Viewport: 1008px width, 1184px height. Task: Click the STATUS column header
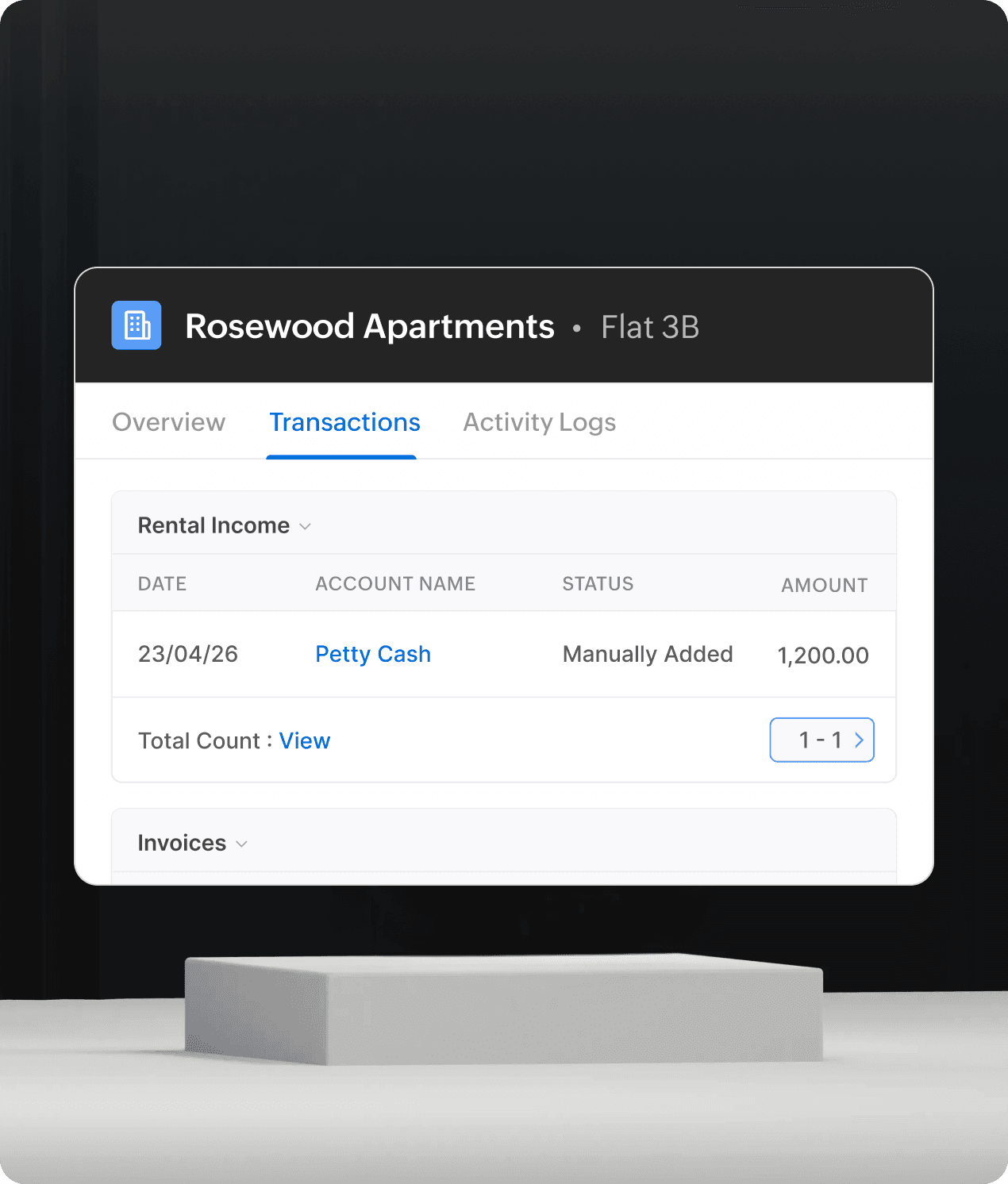coord(598,584)
